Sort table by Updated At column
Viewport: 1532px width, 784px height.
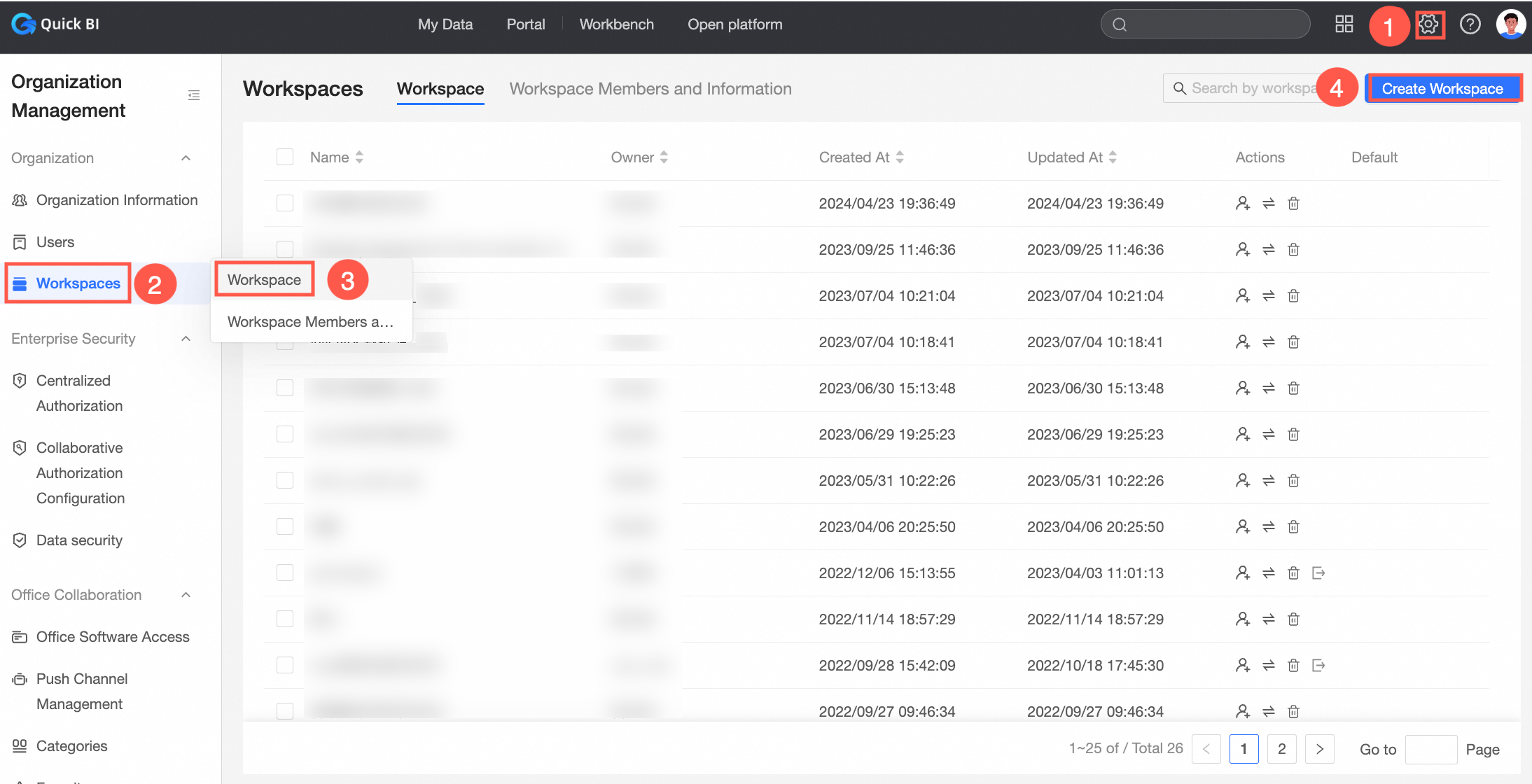point(1113,157)
